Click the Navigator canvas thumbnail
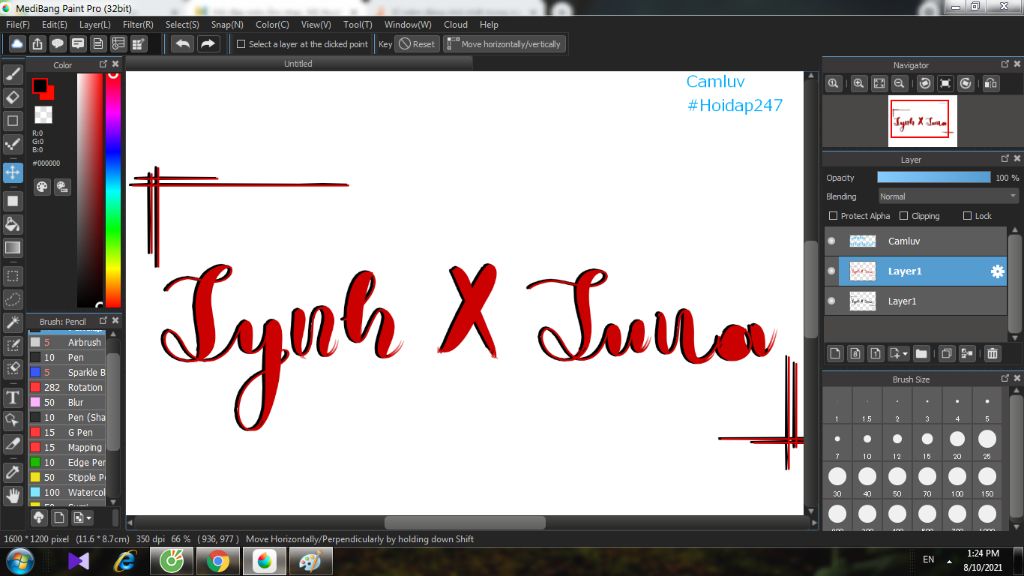Screen dimensions: 1024x576 point(922,121)
